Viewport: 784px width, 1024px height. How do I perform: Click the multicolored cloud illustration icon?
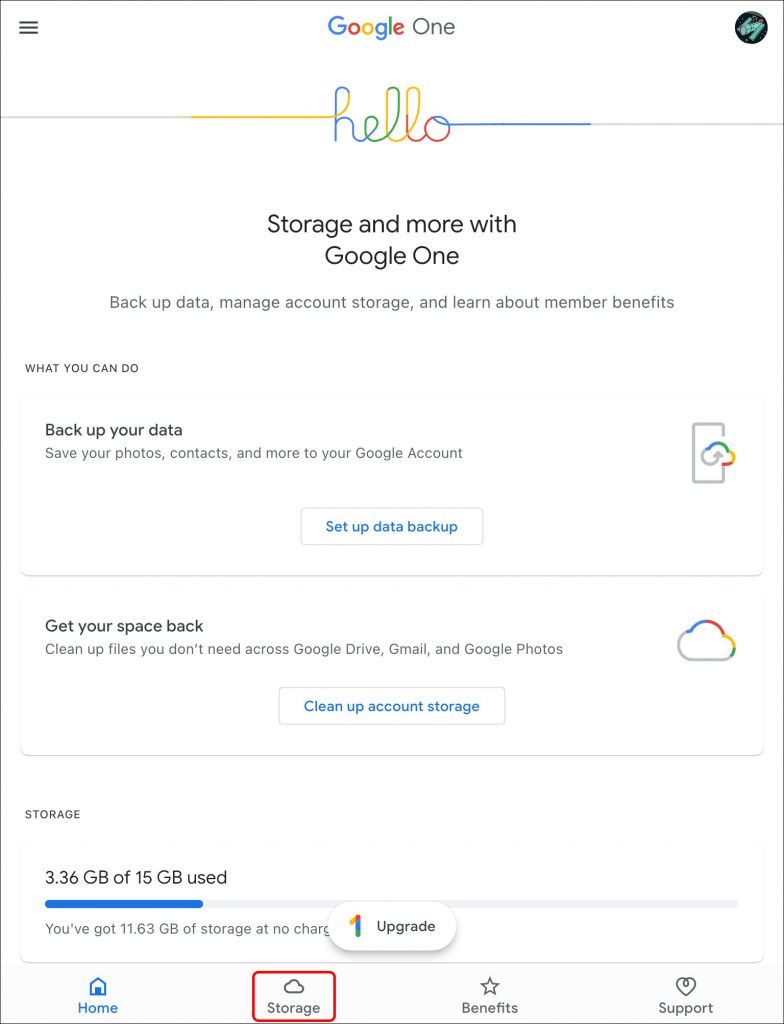706,640
